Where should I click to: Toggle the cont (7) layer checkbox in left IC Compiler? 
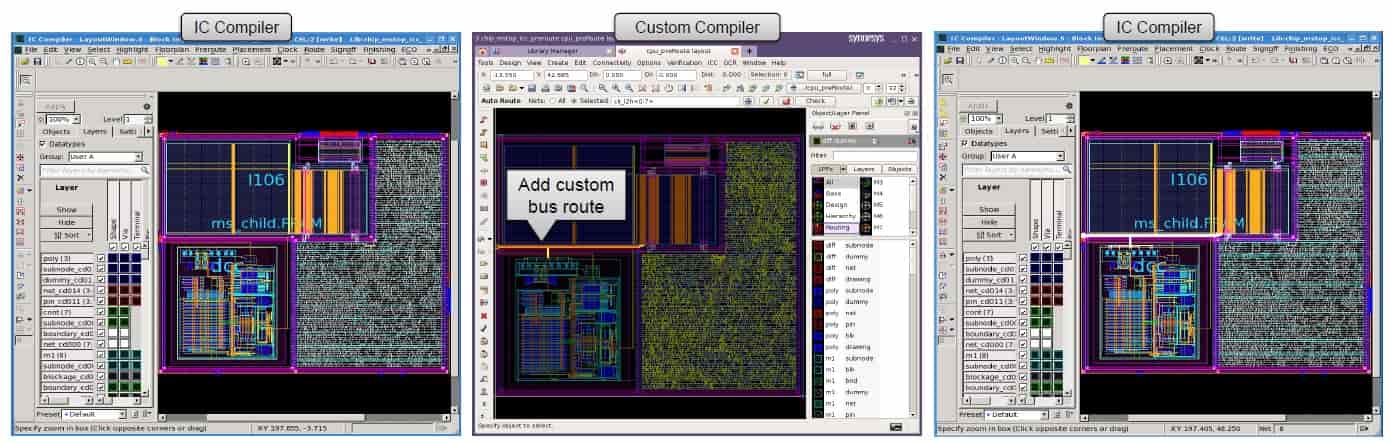click(x=101, y=312)
